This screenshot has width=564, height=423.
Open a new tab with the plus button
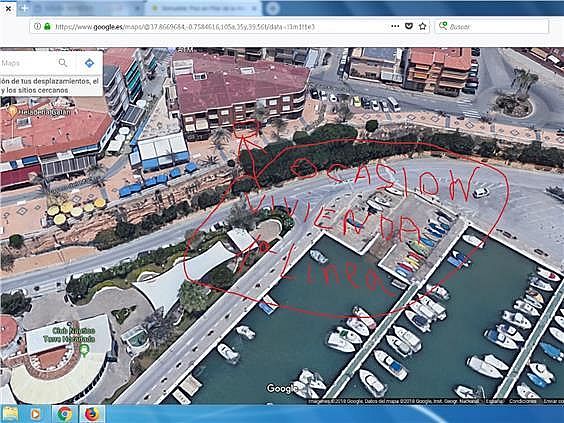coord(24,8)
